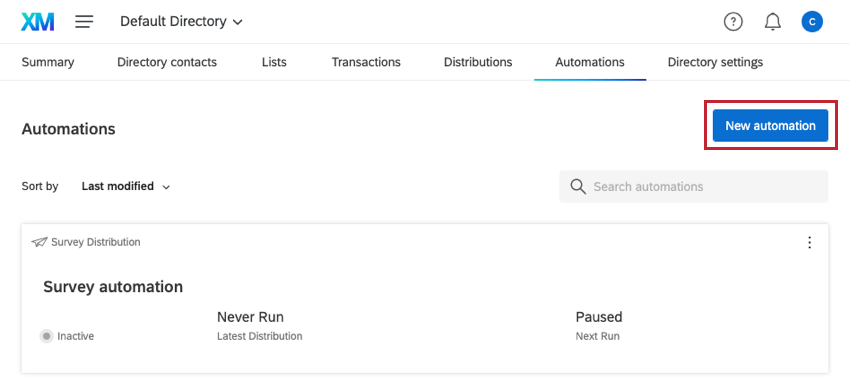The image size is (850, 384).
Task: Open the Directory settings tab
Action: coord(715,62)
